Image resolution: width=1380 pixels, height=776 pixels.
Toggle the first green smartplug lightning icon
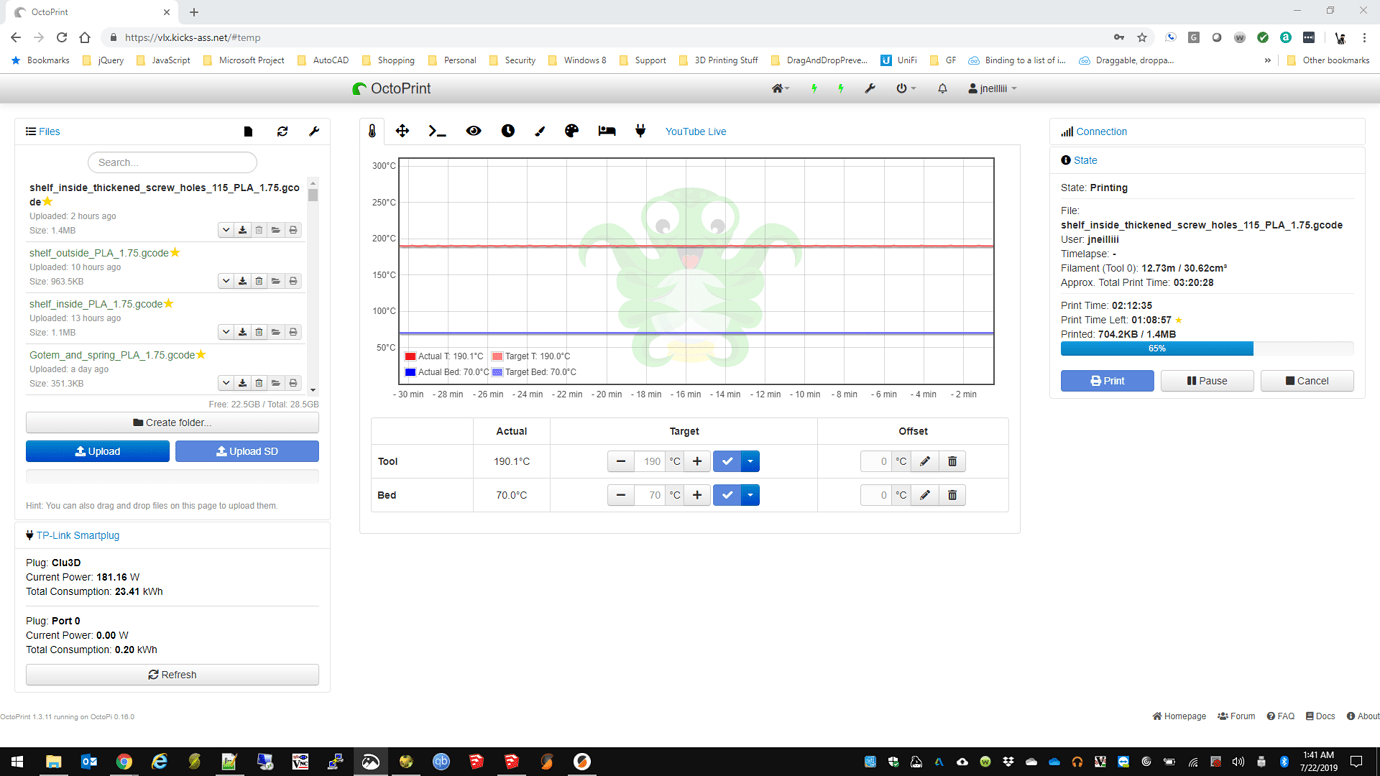[x=813, y=88]
